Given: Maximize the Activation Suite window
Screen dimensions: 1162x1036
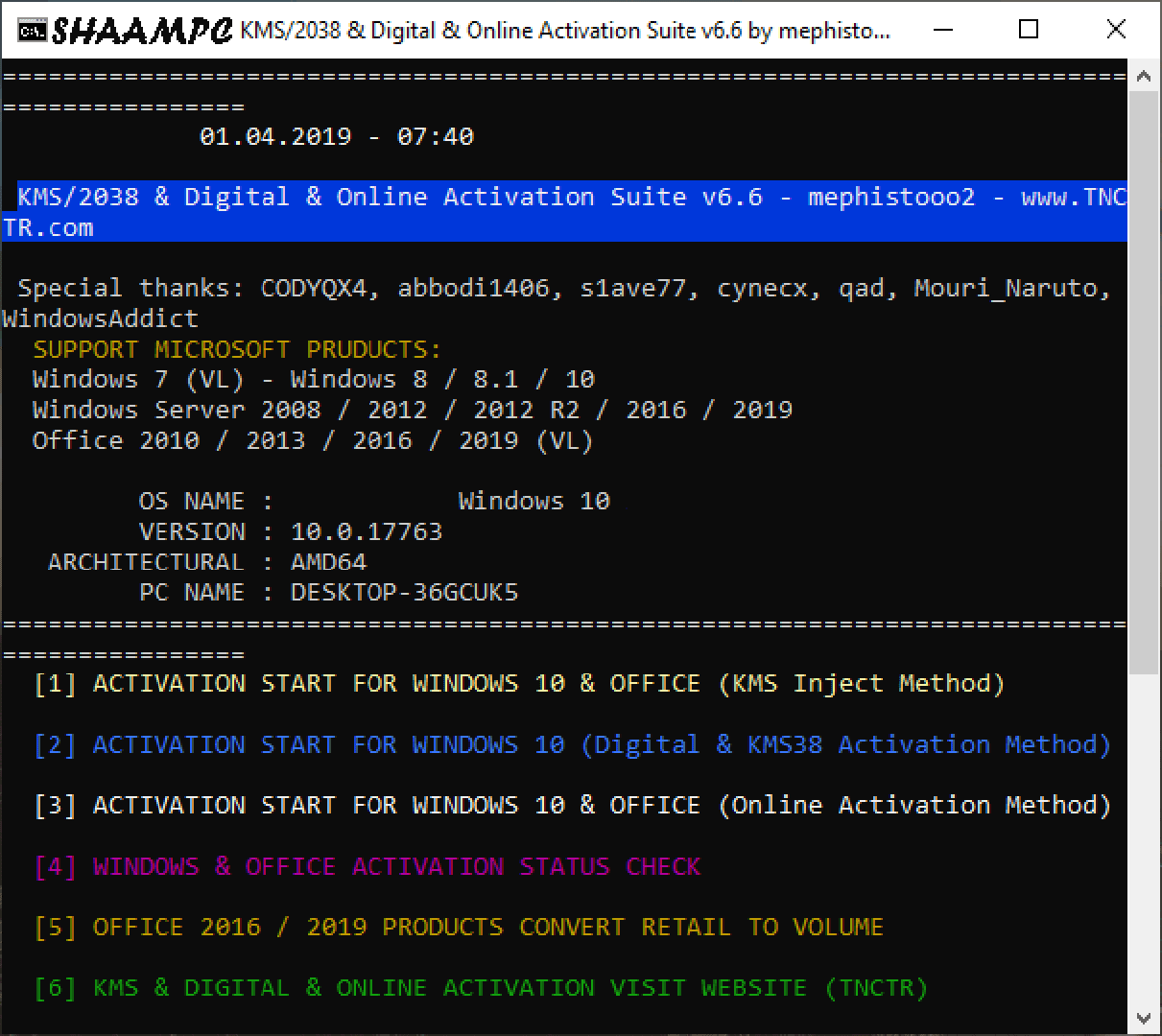Looking at the screenshot, I should (1029, 30).
